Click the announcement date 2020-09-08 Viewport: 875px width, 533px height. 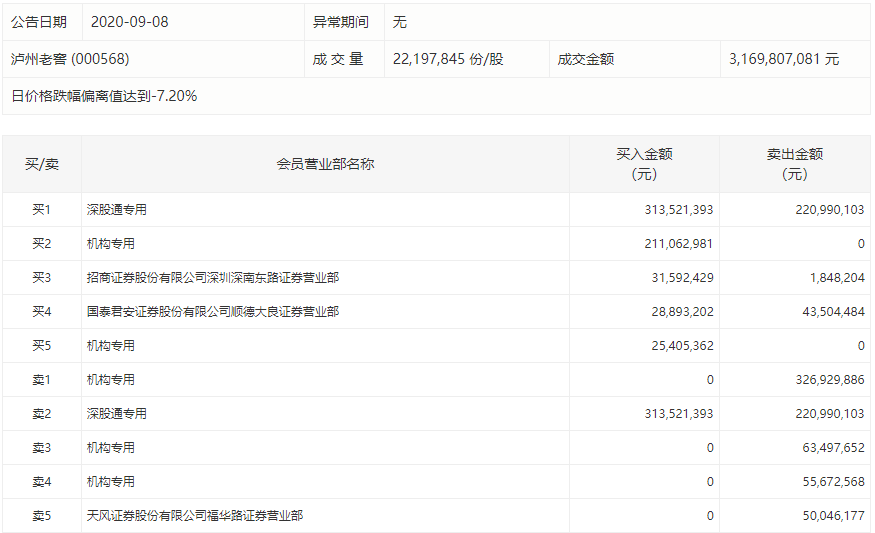[129, 22]
